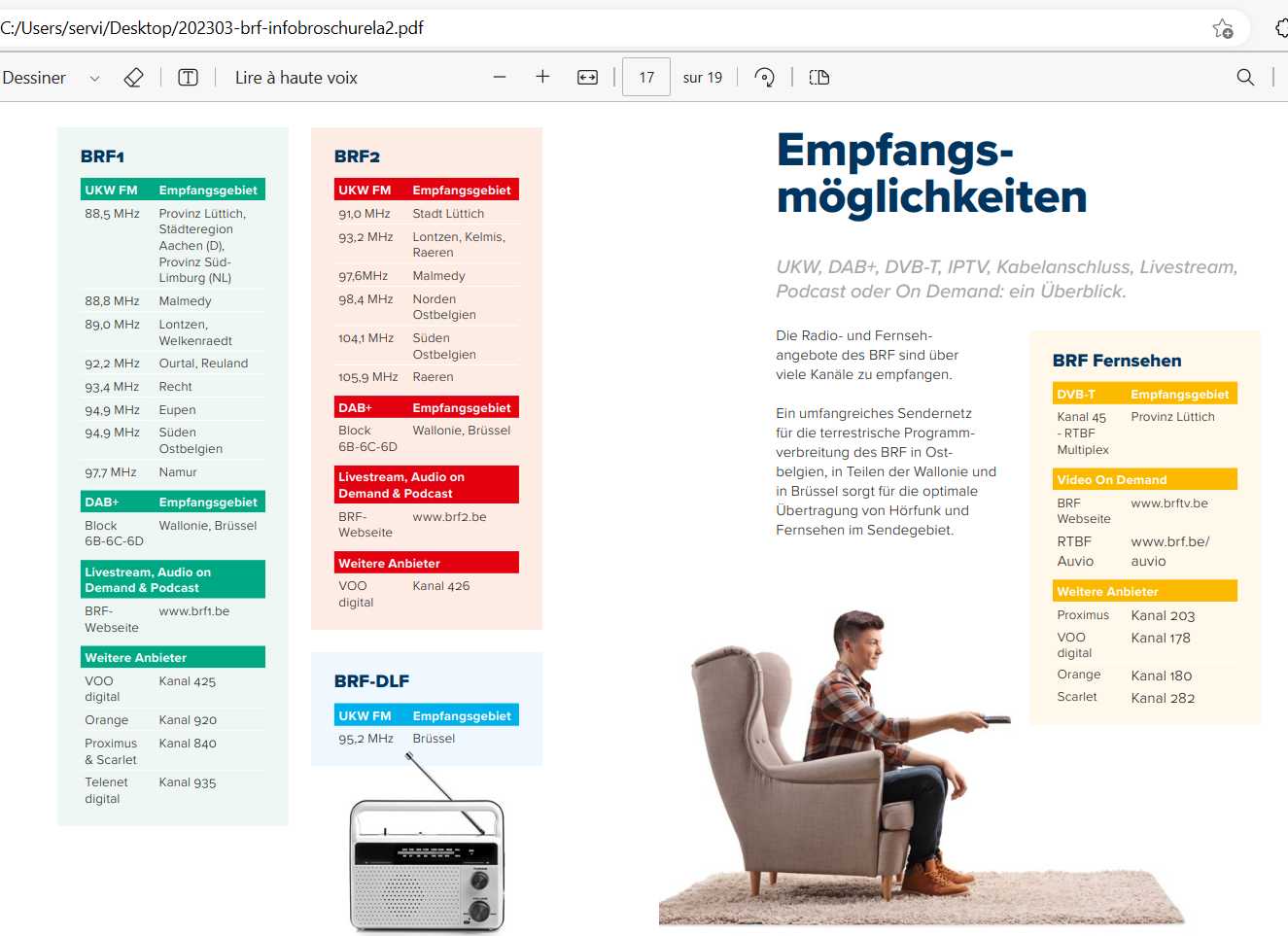This screenshot has width=1288, height=936.
Task: Select the BRF-DLF heading
Action: pyautogui.click(x=371, y=681)
